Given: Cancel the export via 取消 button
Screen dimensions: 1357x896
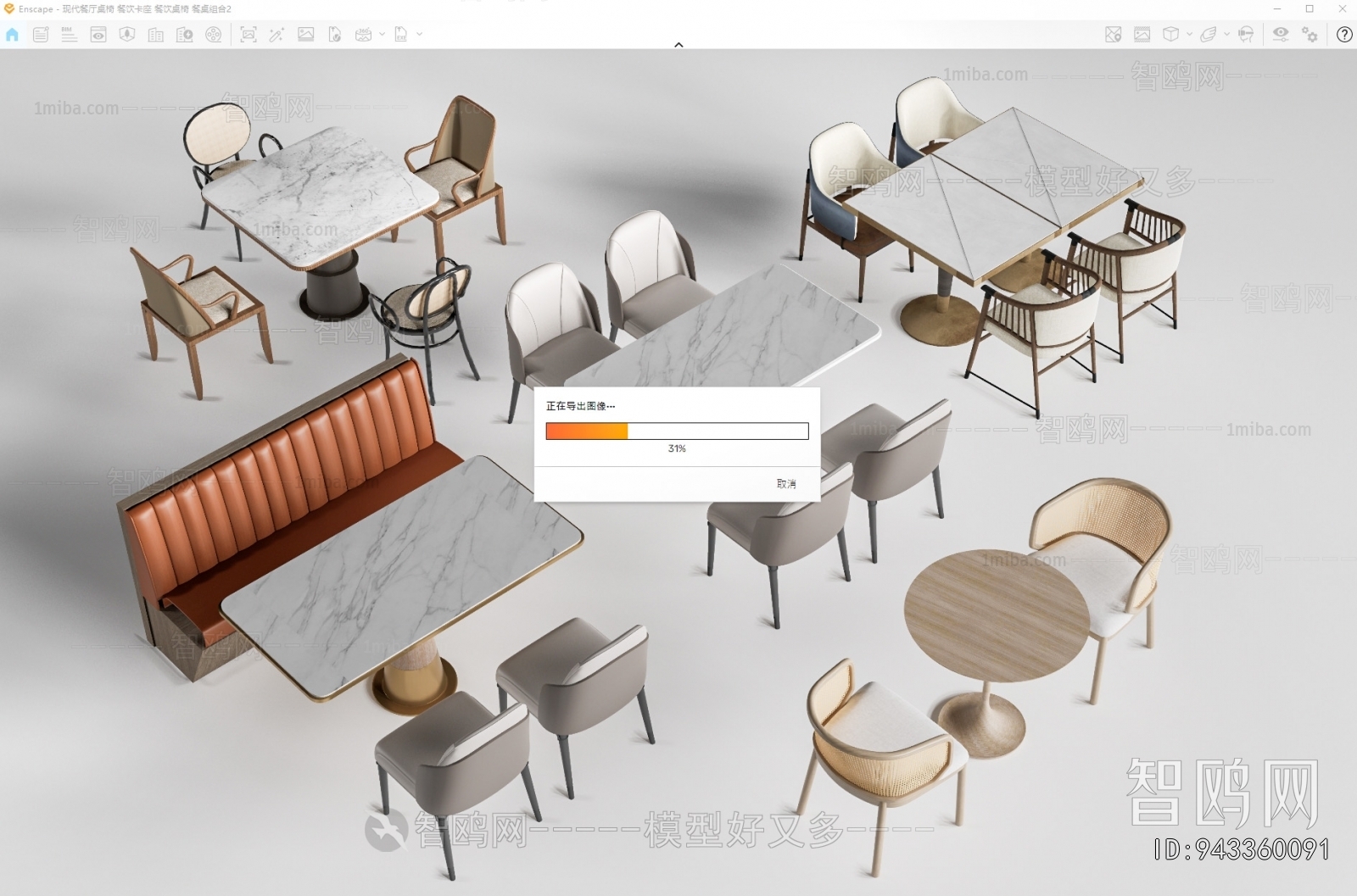Looking at the screenshot, I should click(785, 483).
